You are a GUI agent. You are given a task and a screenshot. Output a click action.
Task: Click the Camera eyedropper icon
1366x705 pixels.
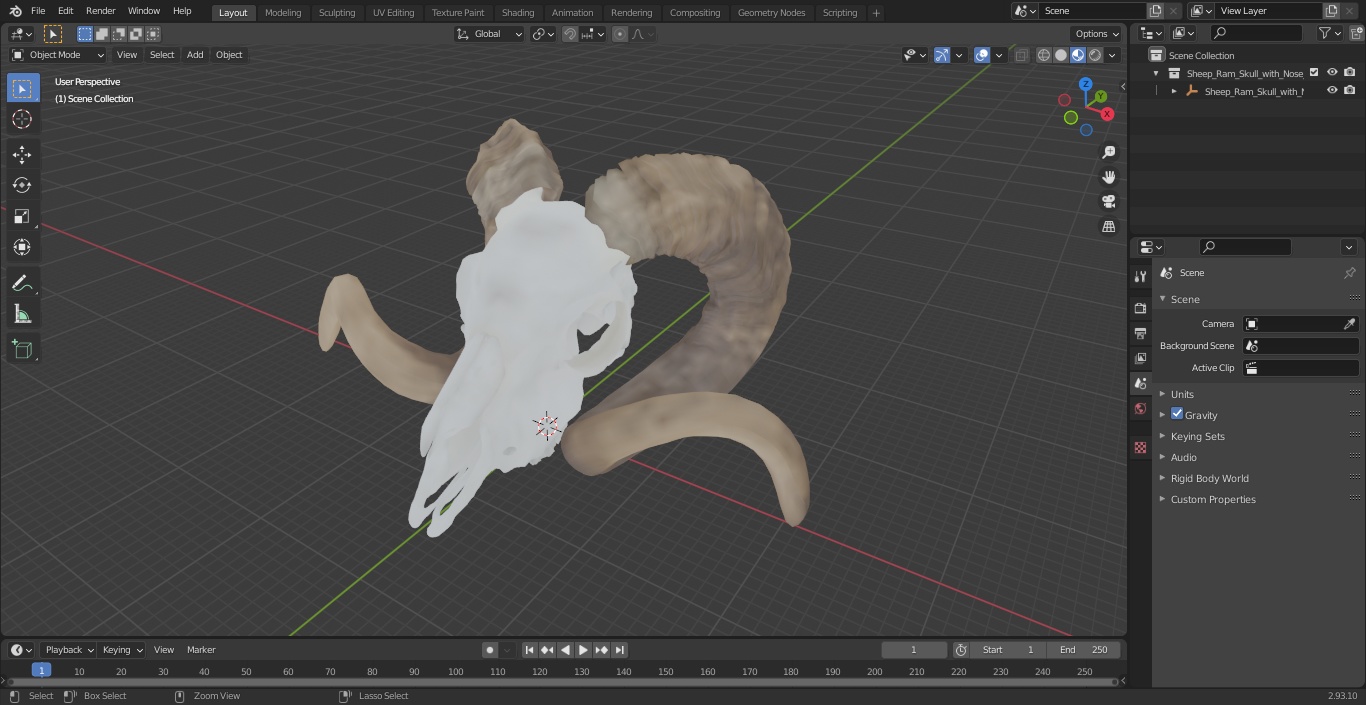[x=1349, y=324]
